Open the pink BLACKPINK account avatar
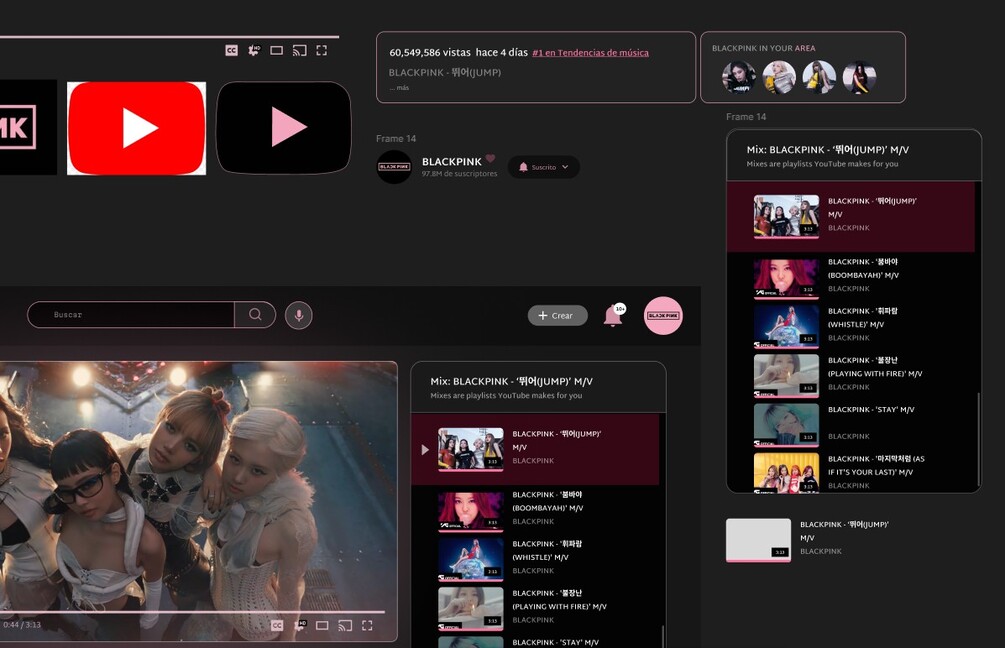Image resolution: width=1005 pixels, height=648 pixels. tap(663, 315)
